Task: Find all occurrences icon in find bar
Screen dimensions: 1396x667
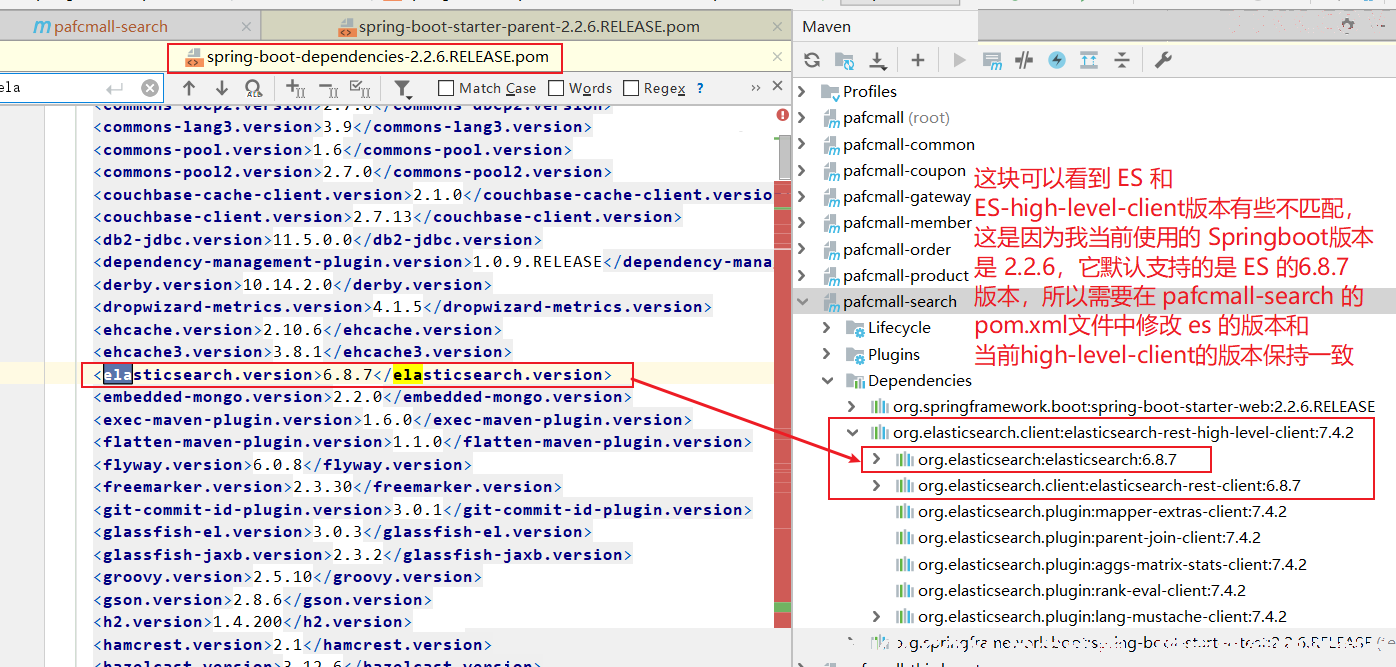Action: (254, 88)
